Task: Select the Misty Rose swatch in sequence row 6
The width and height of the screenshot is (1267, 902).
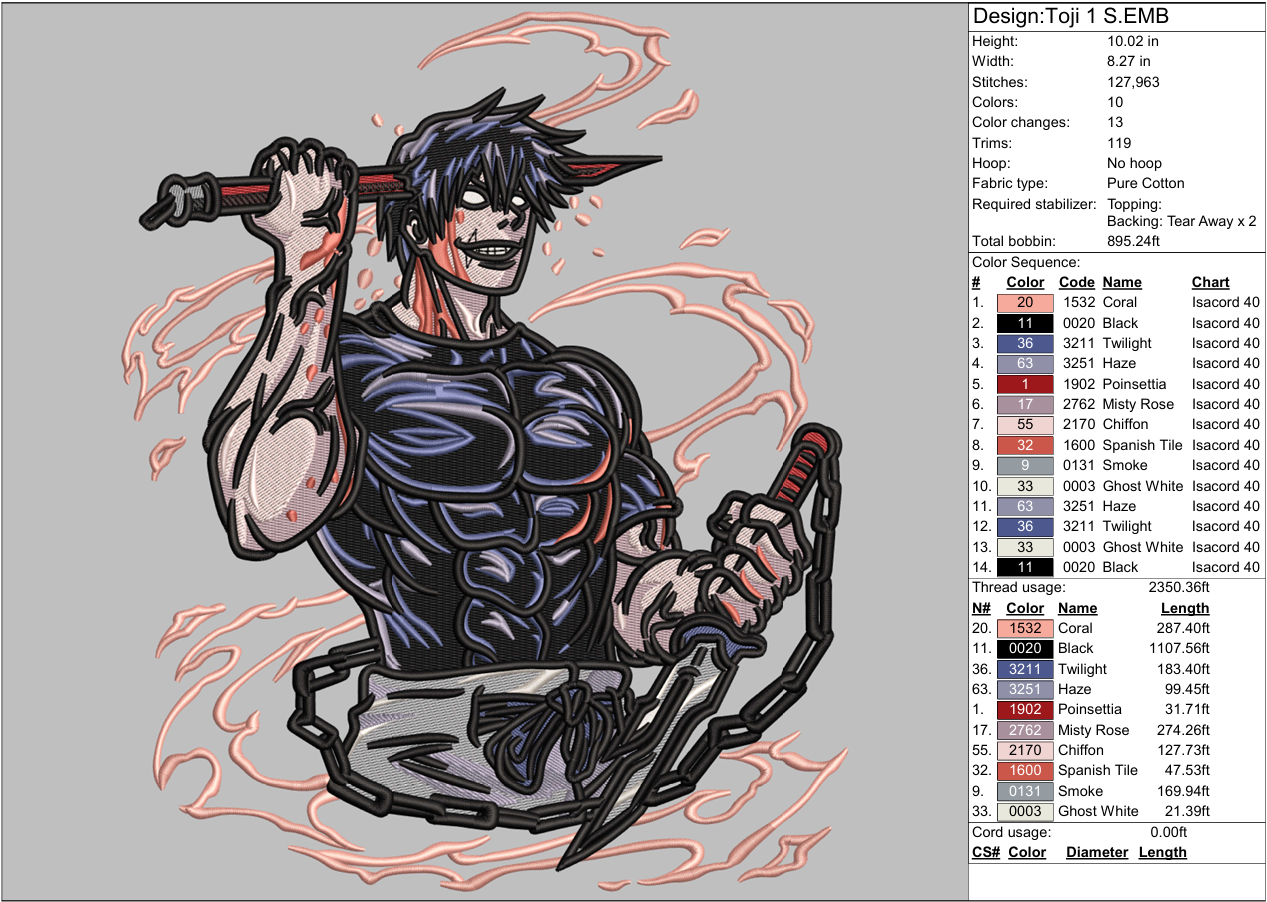Action: (1025, 404)
